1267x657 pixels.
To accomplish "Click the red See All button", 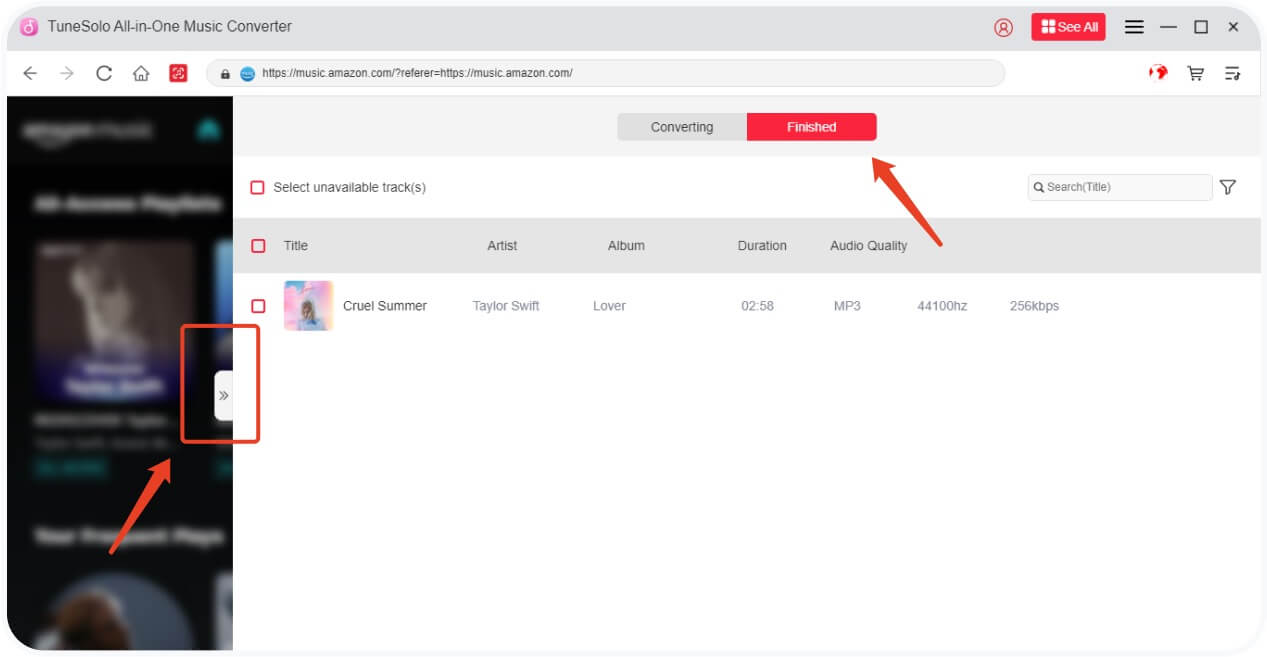I will pos(1068,27).
